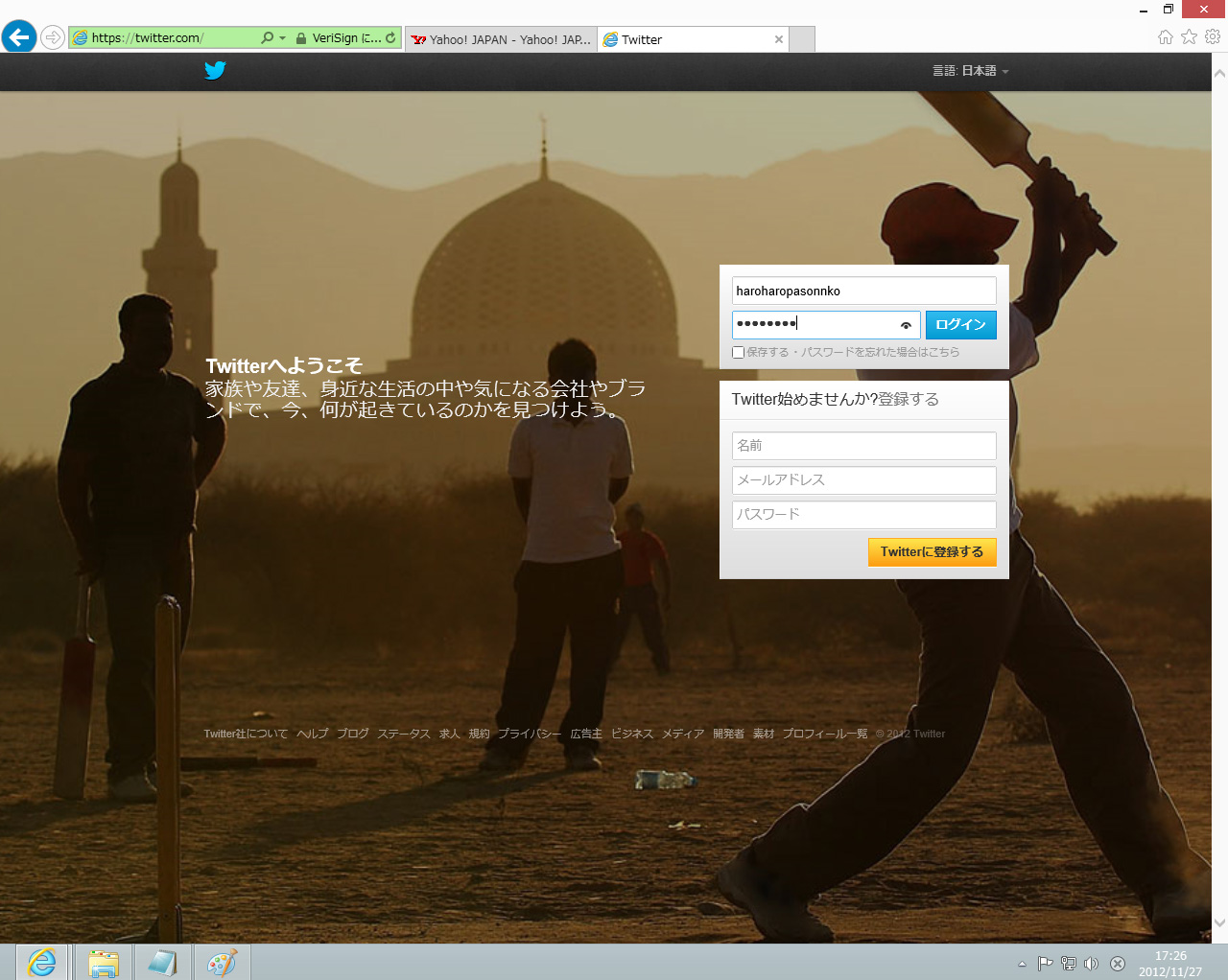Click the username field with haroharopasonnko
1228x980 pixels.
(x=863, y=291)
